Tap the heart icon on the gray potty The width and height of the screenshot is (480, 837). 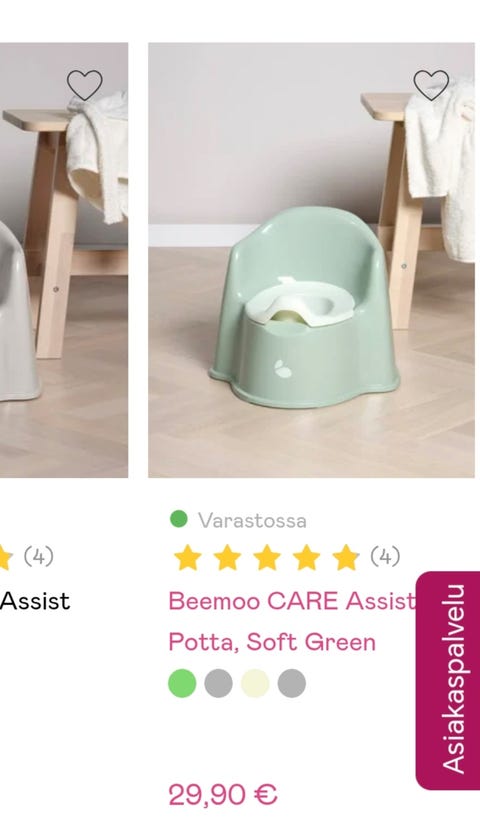tap(84, 85)
